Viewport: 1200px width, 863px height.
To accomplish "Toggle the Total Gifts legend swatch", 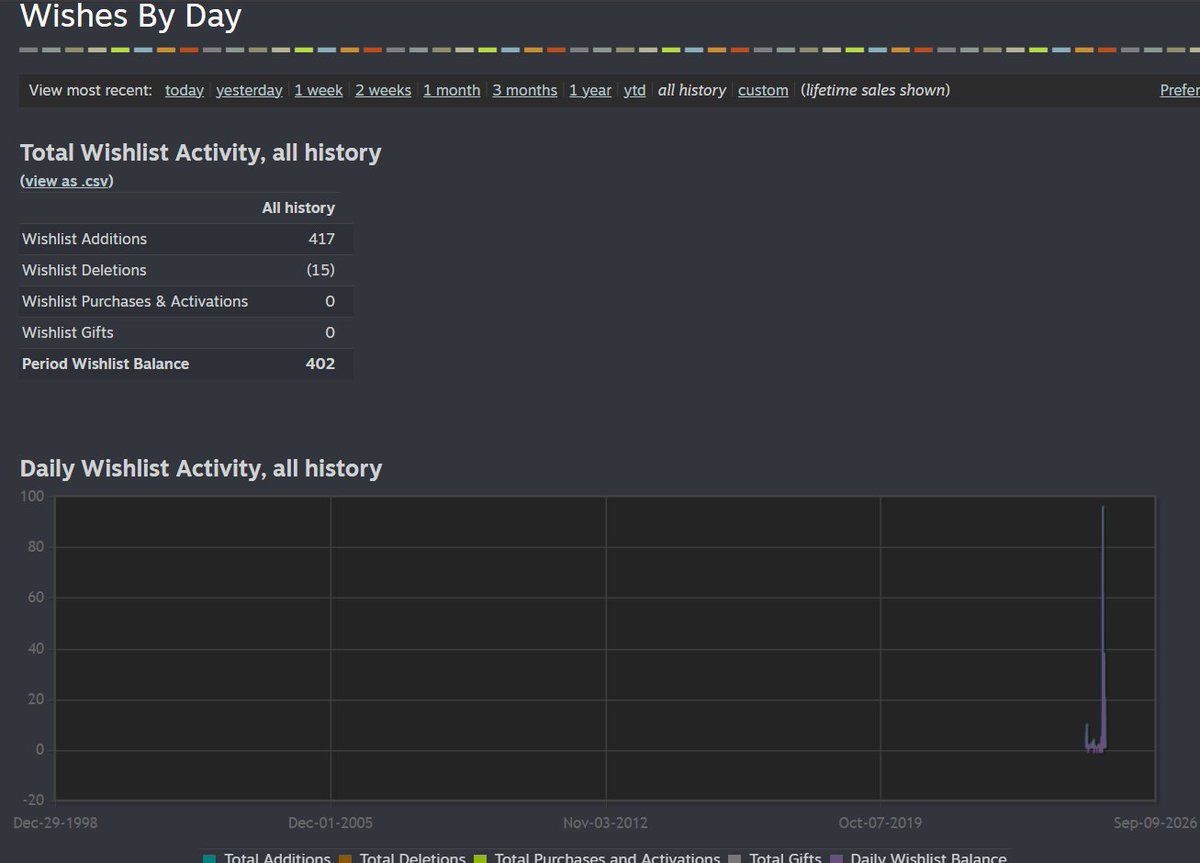I will pyautogui.click(x=735, y=858).
